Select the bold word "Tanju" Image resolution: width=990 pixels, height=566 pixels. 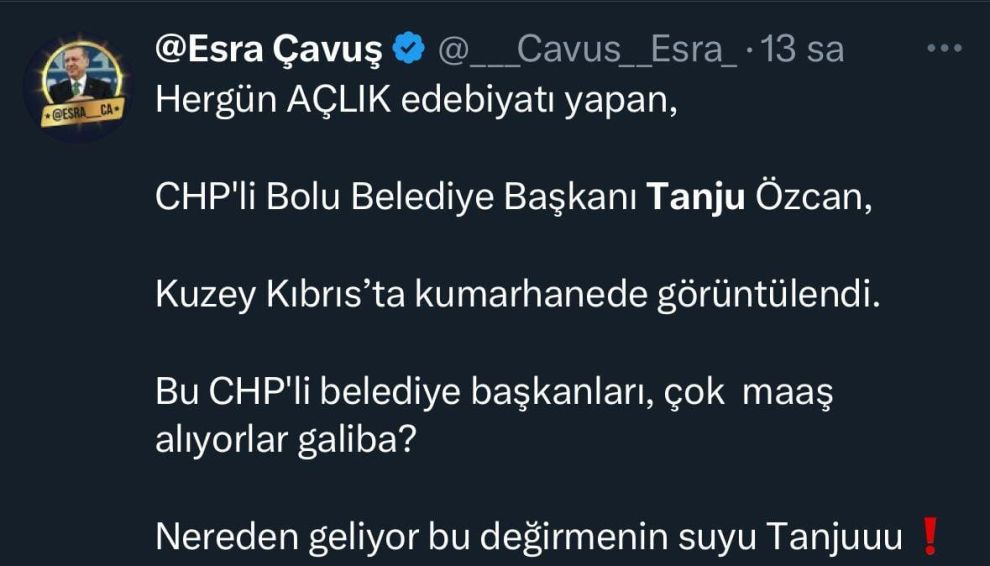coord(696,198)
